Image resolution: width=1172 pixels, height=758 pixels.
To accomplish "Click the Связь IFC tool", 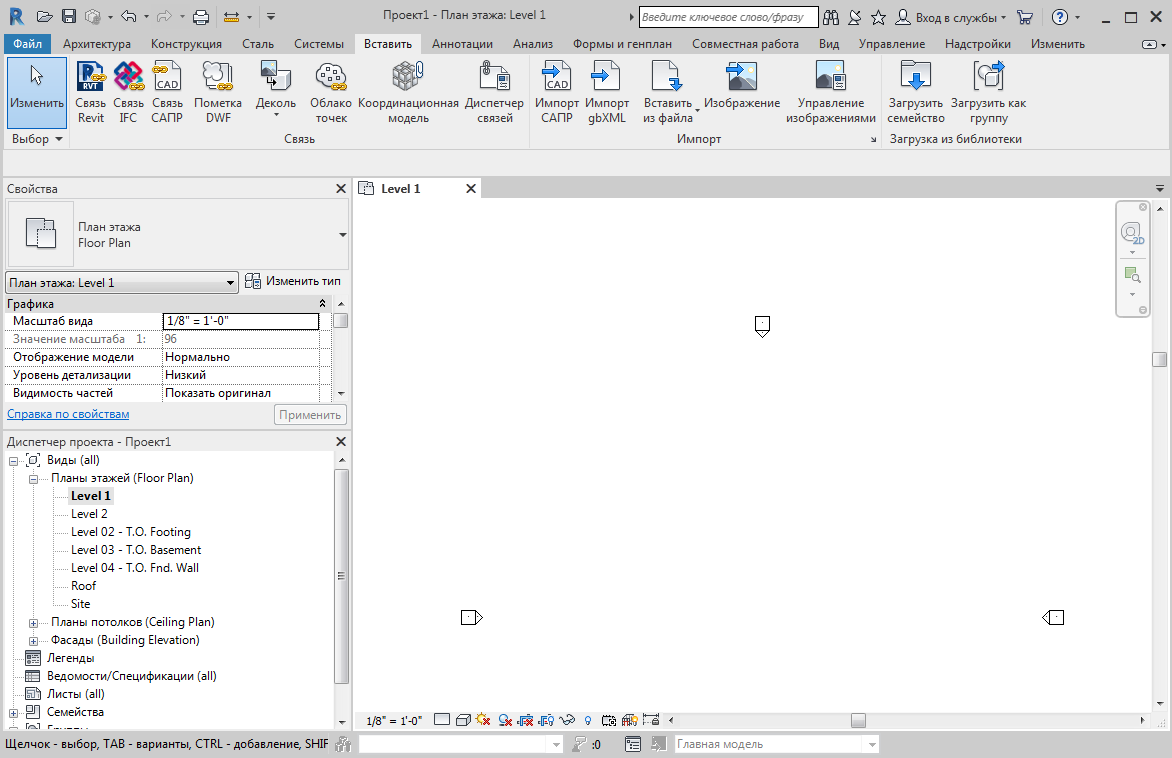I will coord(128,93).
